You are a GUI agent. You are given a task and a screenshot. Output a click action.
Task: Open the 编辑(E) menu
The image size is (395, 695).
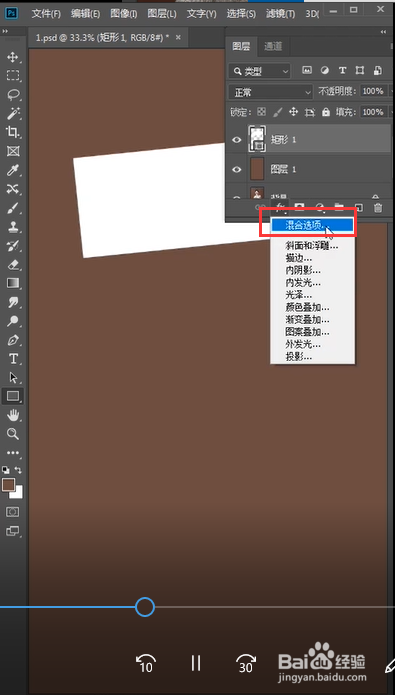click(85, 14)
